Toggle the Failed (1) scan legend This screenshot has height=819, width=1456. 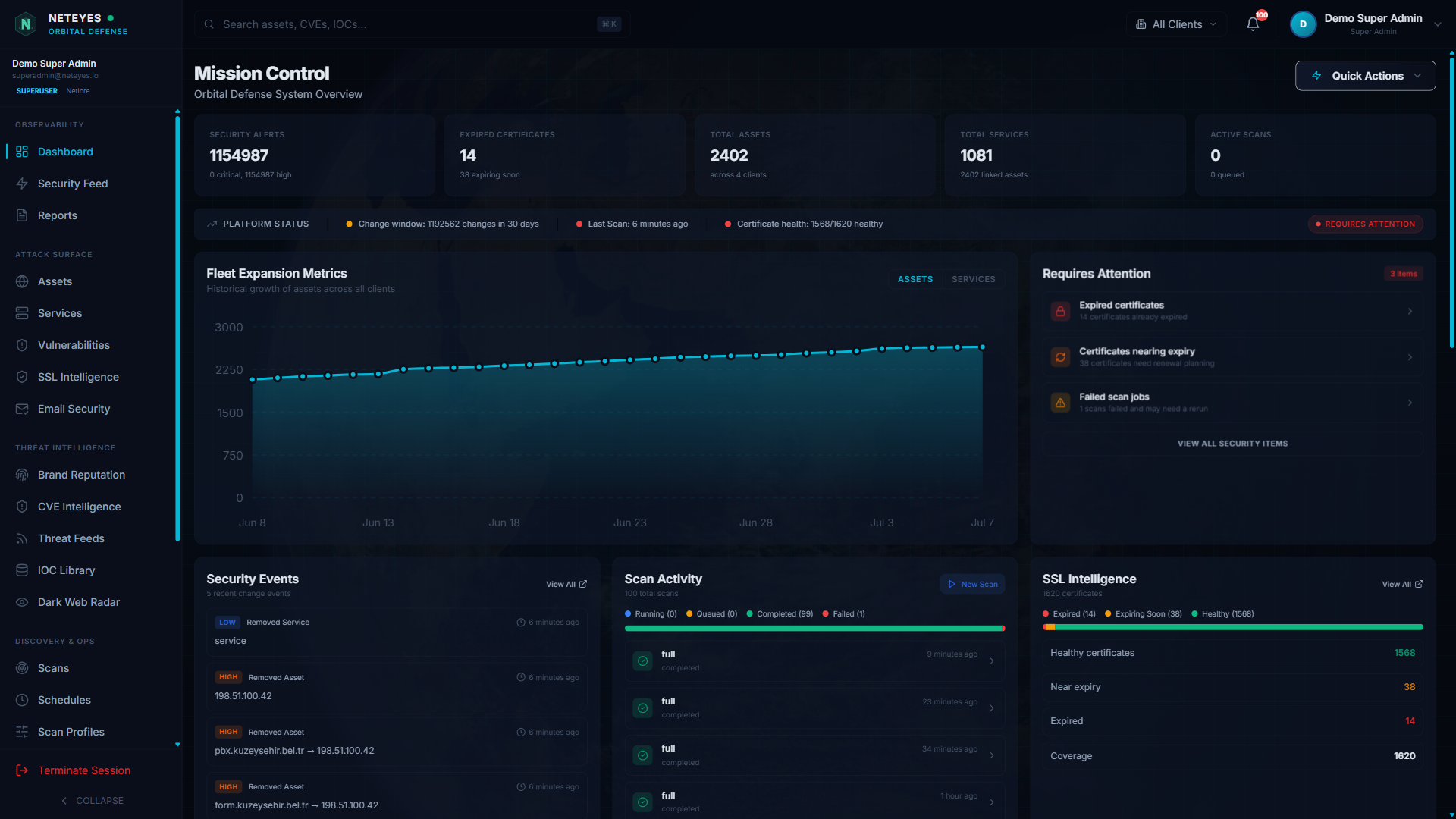click(x=844, y=614)
